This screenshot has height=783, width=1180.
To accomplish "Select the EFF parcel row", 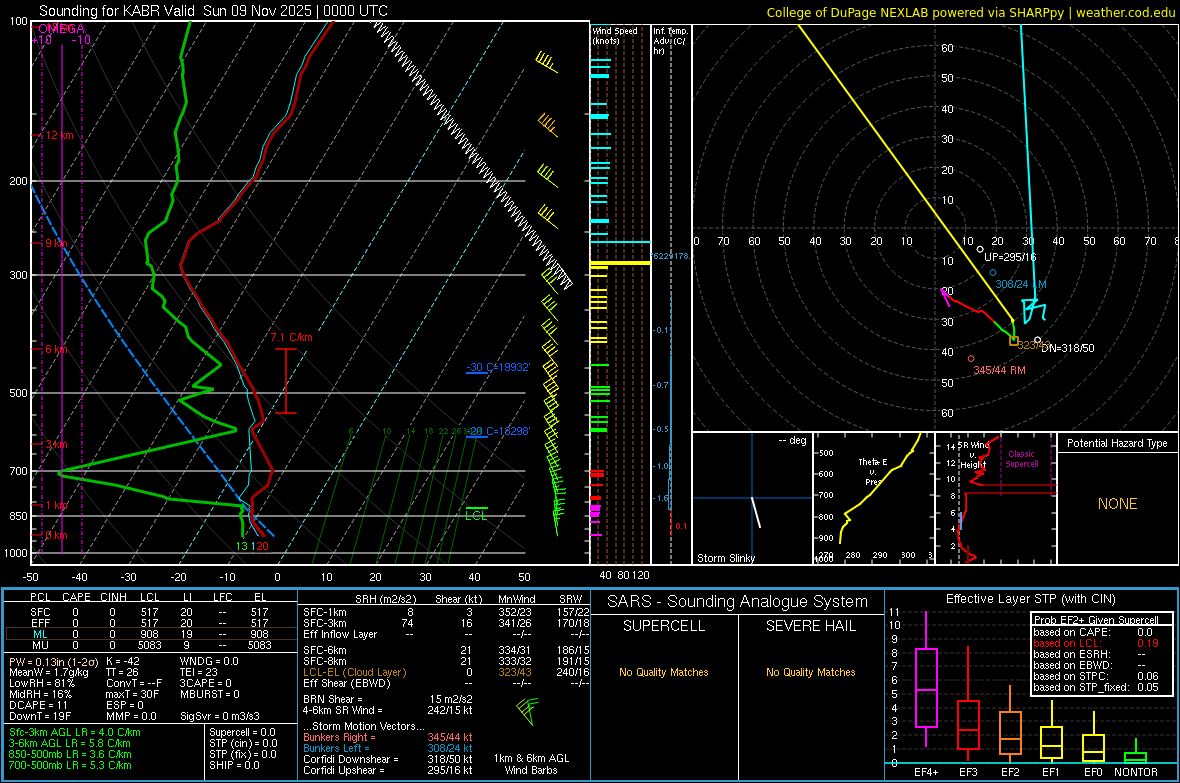I will [151, 623].
